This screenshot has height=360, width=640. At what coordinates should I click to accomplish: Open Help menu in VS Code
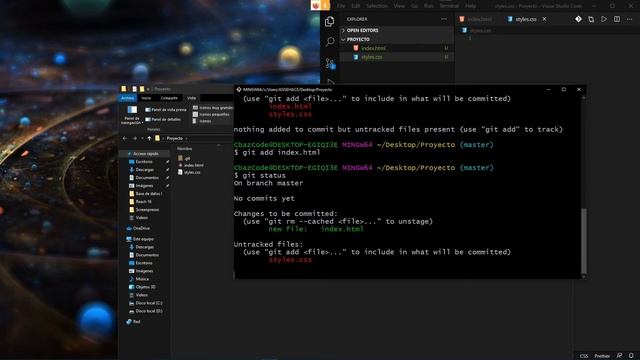click(470, 6)
